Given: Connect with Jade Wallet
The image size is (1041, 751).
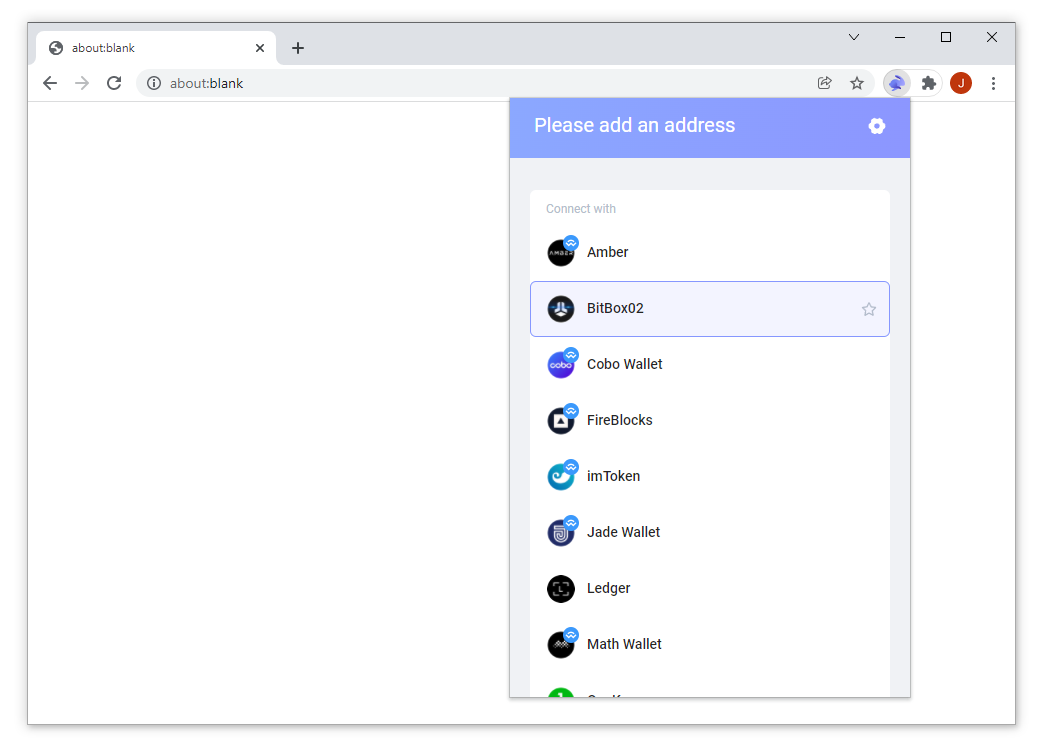Looking at the screenshot, I should point(710,533).
